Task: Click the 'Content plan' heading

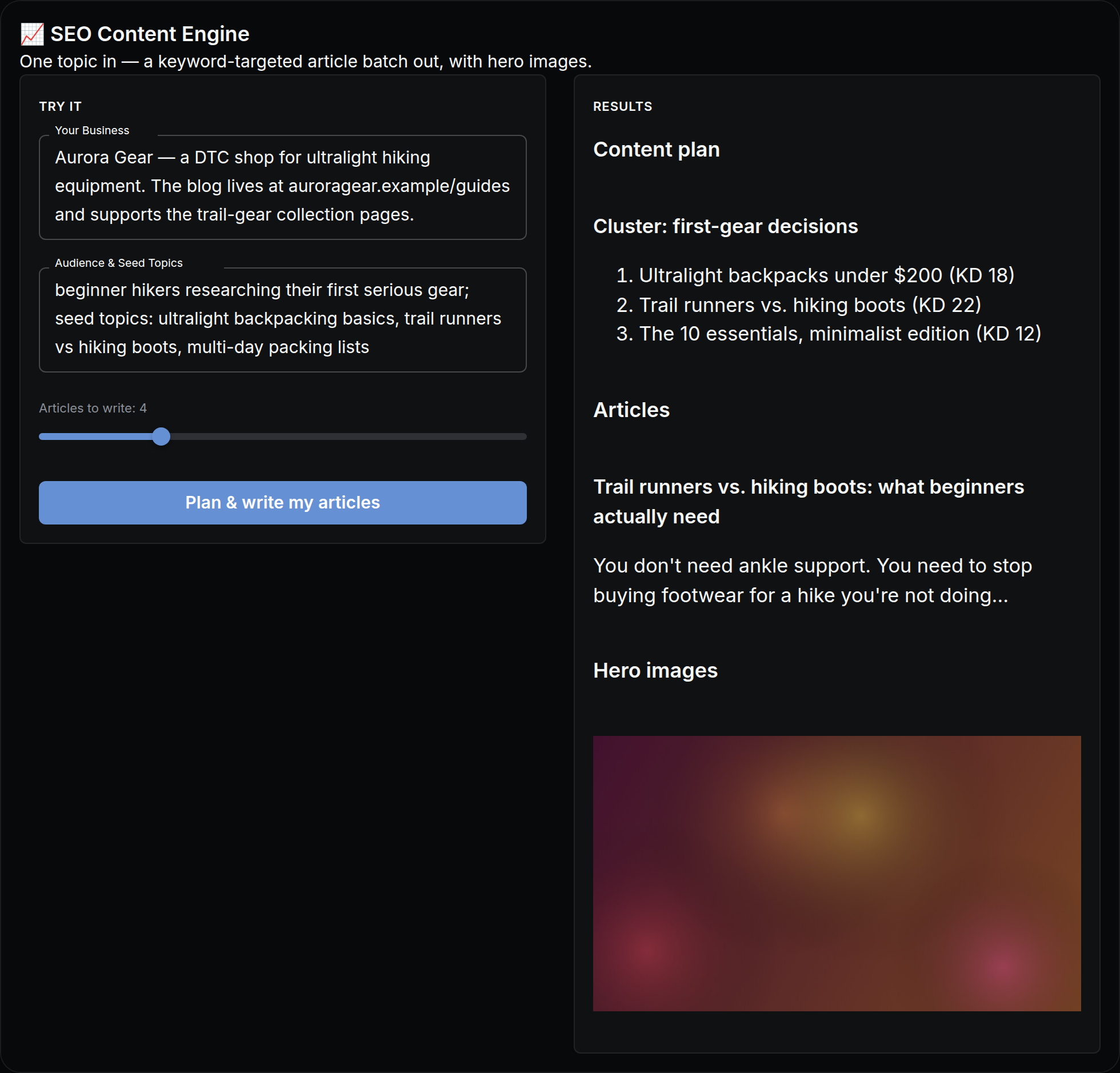Action: (656, 150)
